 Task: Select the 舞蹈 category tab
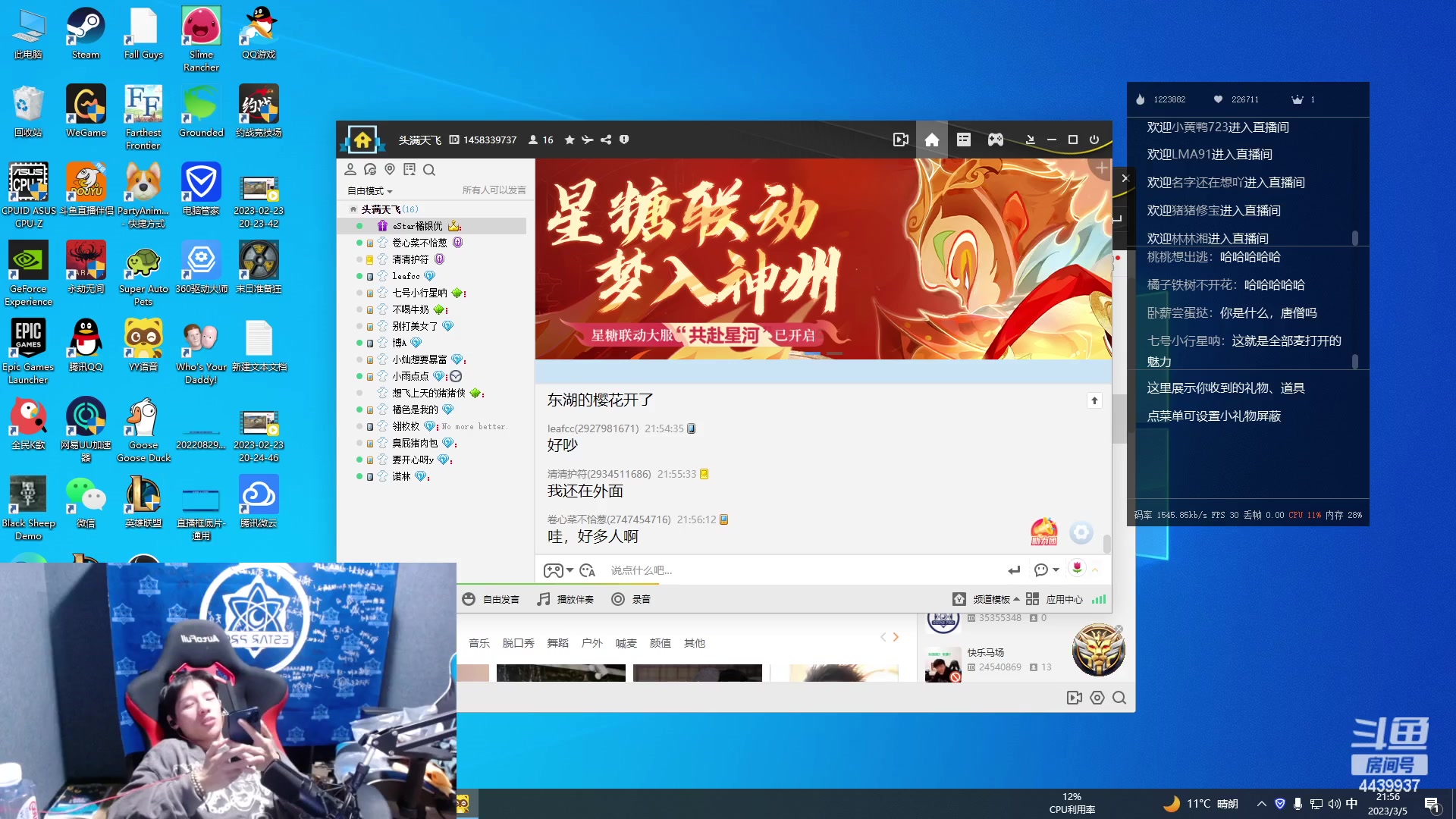point(558,643)
